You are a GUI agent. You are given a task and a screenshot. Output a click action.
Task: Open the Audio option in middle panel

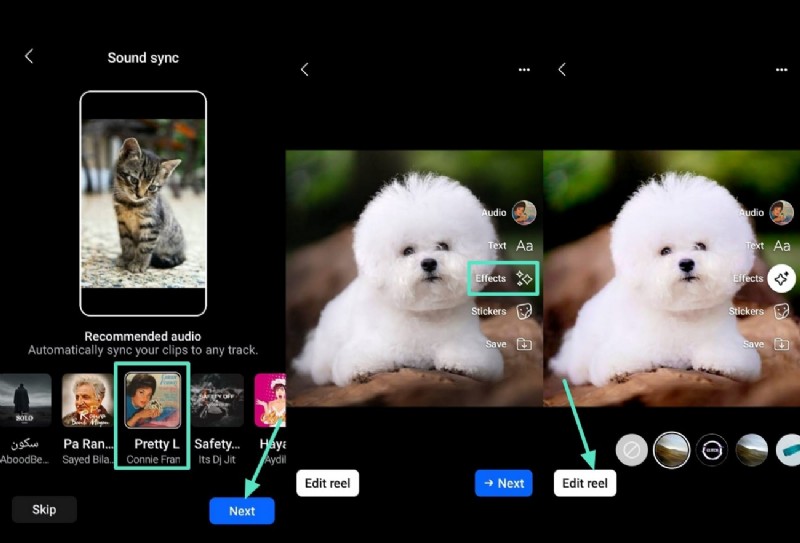coord(523,212)
